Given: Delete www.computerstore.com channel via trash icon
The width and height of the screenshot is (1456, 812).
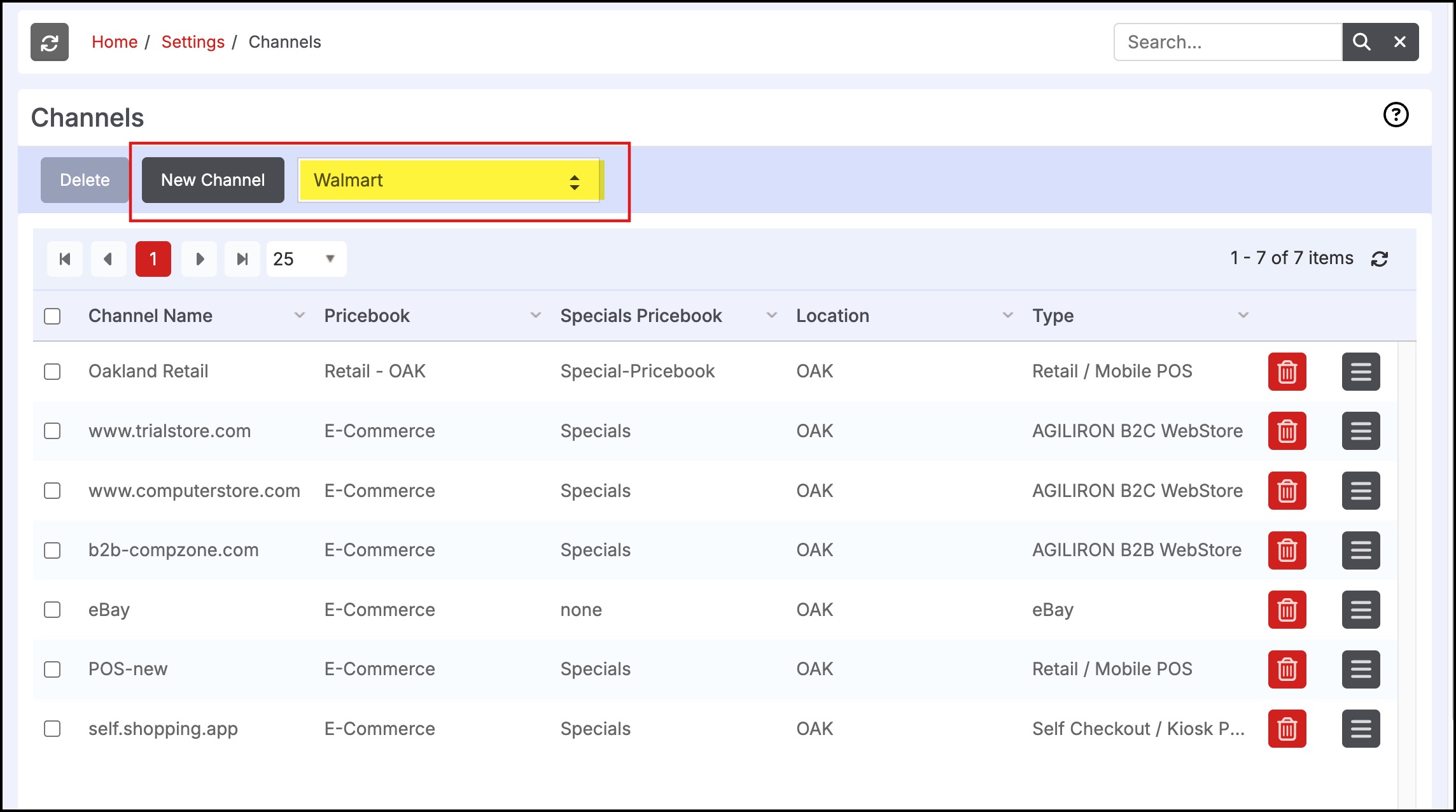Looking at the screenshot, I should coord(1287,491).
